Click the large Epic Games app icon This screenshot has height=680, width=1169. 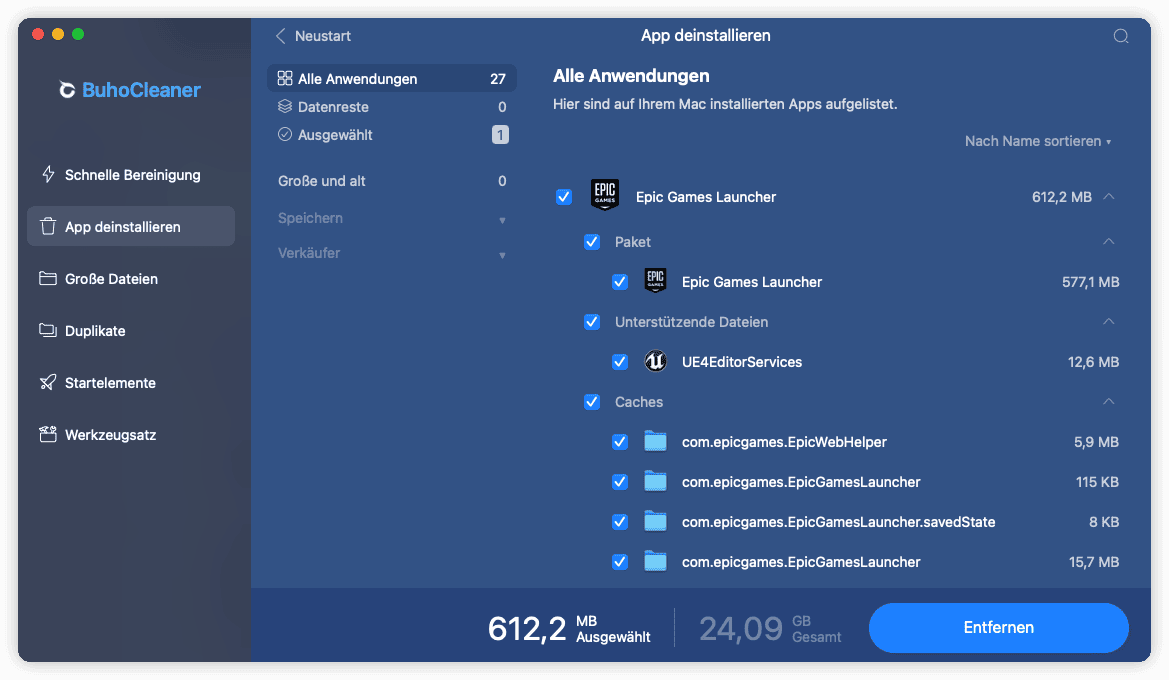pos(605,195)
